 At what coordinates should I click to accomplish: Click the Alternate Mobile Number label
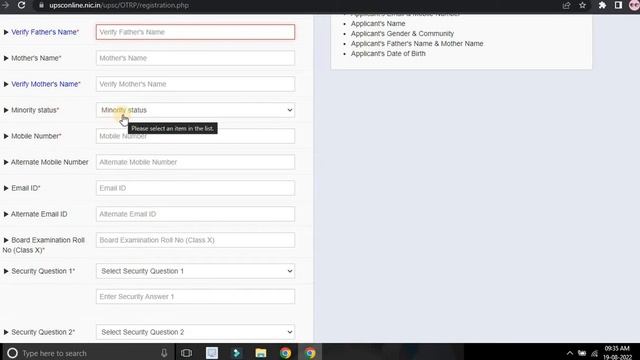[49, 162]
